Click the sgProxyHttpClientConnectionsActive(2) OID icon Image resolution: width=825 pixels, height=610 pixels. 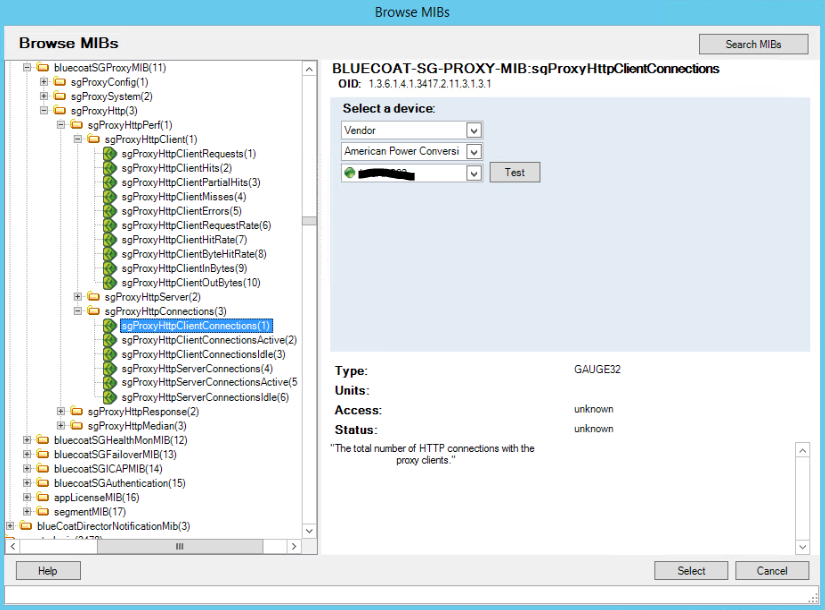click(109, 340)
